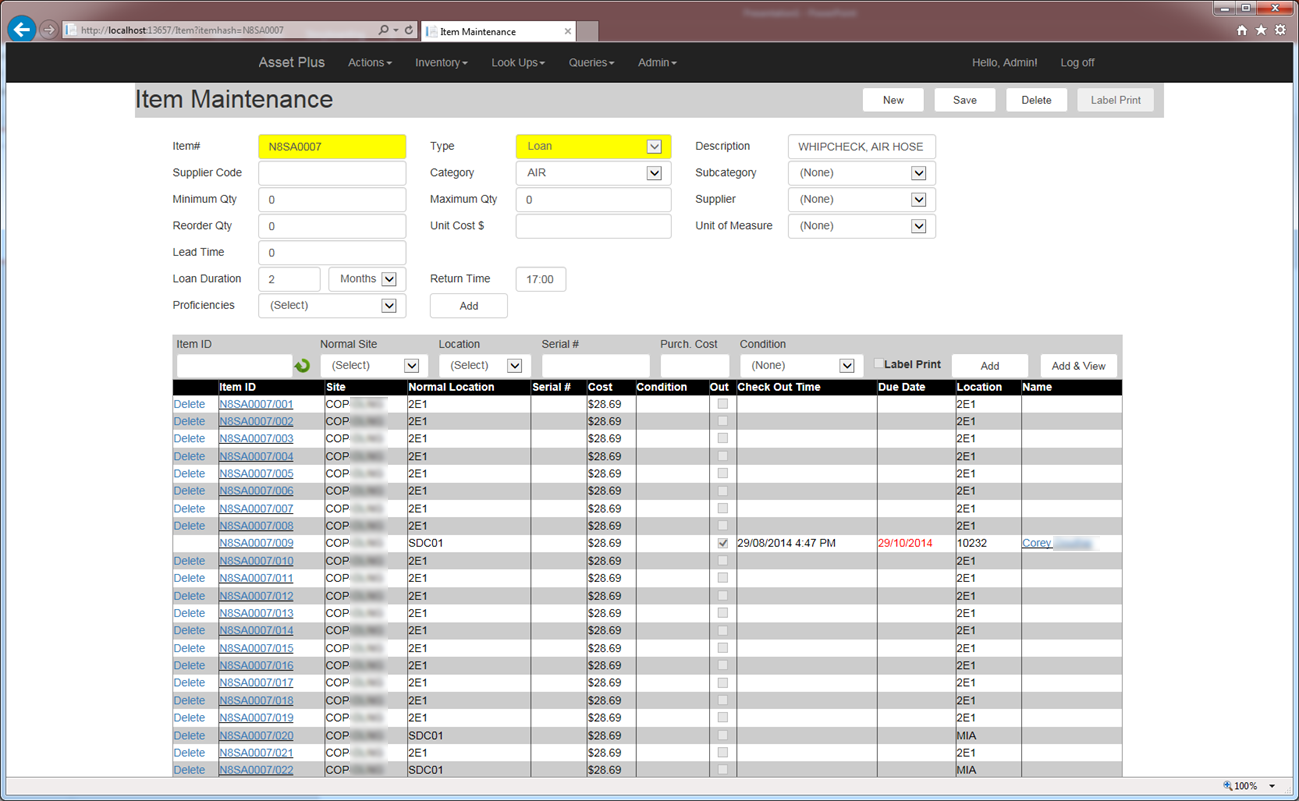Open item link N8SA0007/014
Screen dimensions: 1299x801
coord(256,631)
